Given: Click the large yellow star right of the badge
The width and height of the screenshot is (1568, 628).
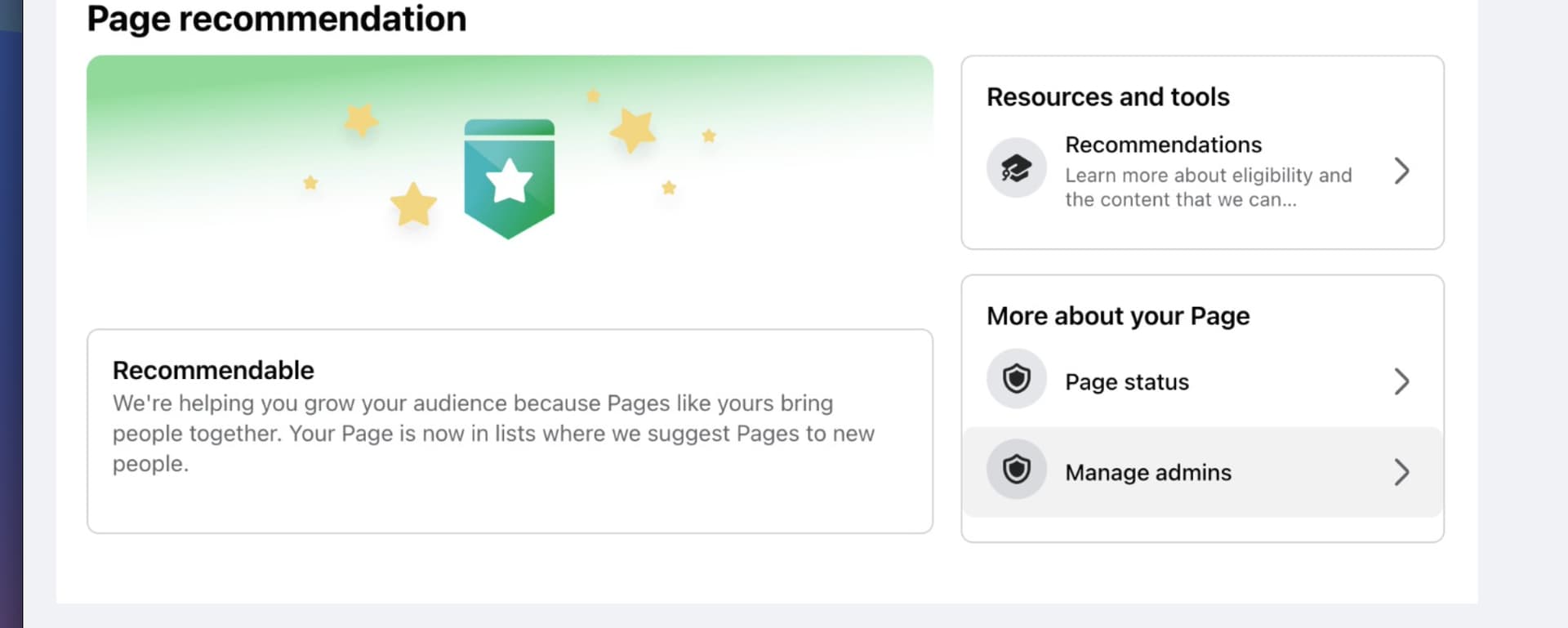Looking at the screenshot, I should click(633, 130).
